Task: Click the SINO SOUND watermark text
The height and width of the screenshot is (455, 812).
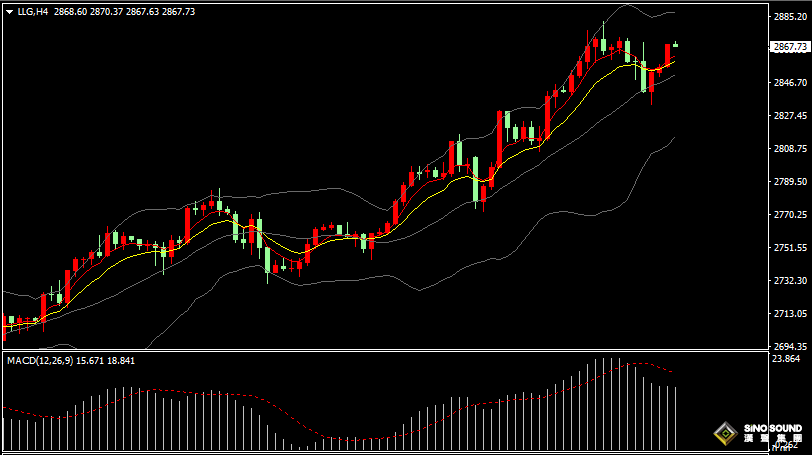Action: click(772, 428)
